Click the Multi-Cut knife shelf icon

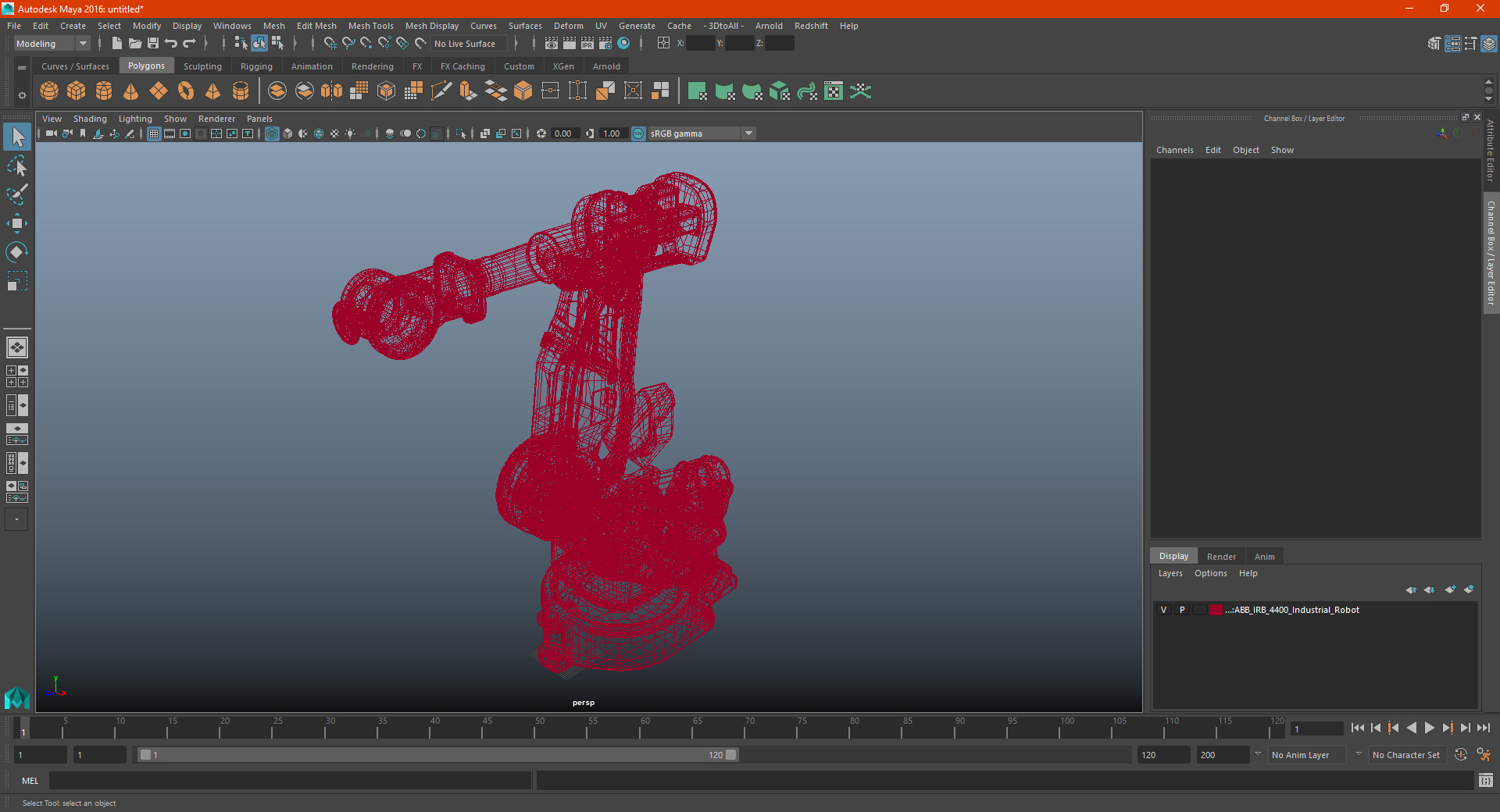pyautogui.click(x=441, y=91)
